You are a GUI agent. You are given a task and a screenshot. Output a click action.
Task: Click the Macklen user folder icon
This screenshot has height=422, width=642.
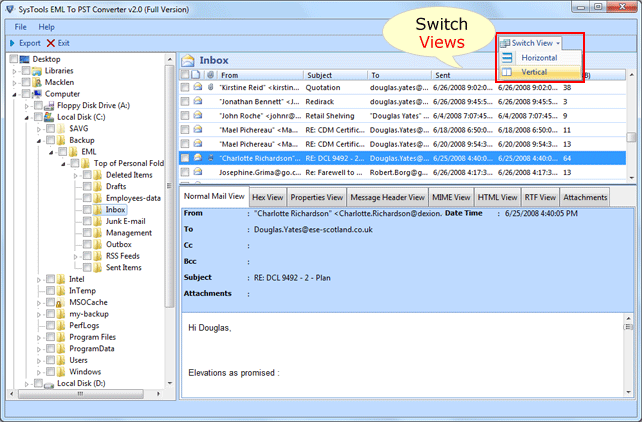(x=37, y=82)
